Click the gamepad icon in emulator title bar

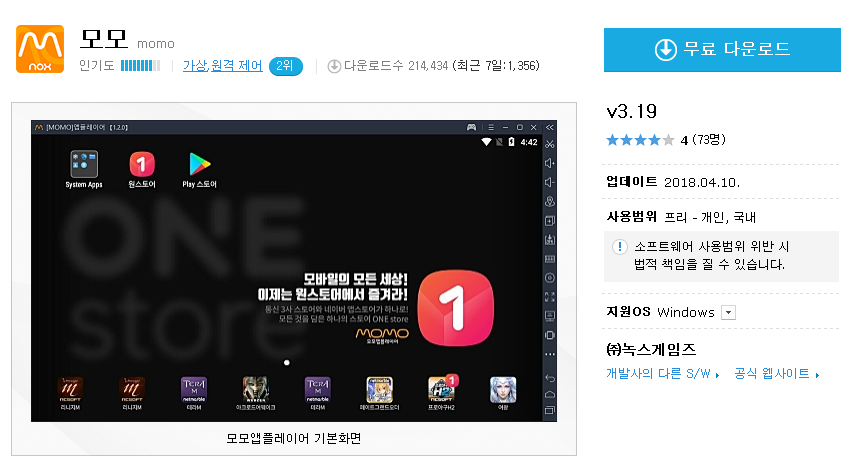click(472, 128)
